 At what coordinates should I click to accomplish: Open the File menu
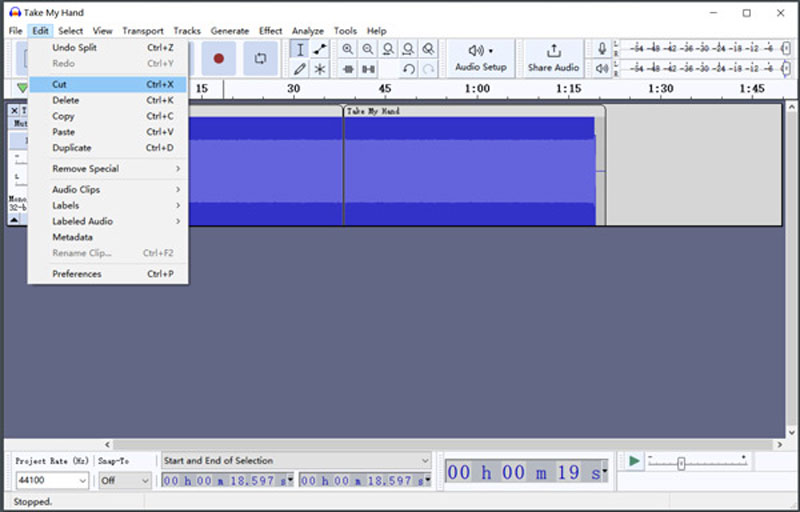click(15, 31)
